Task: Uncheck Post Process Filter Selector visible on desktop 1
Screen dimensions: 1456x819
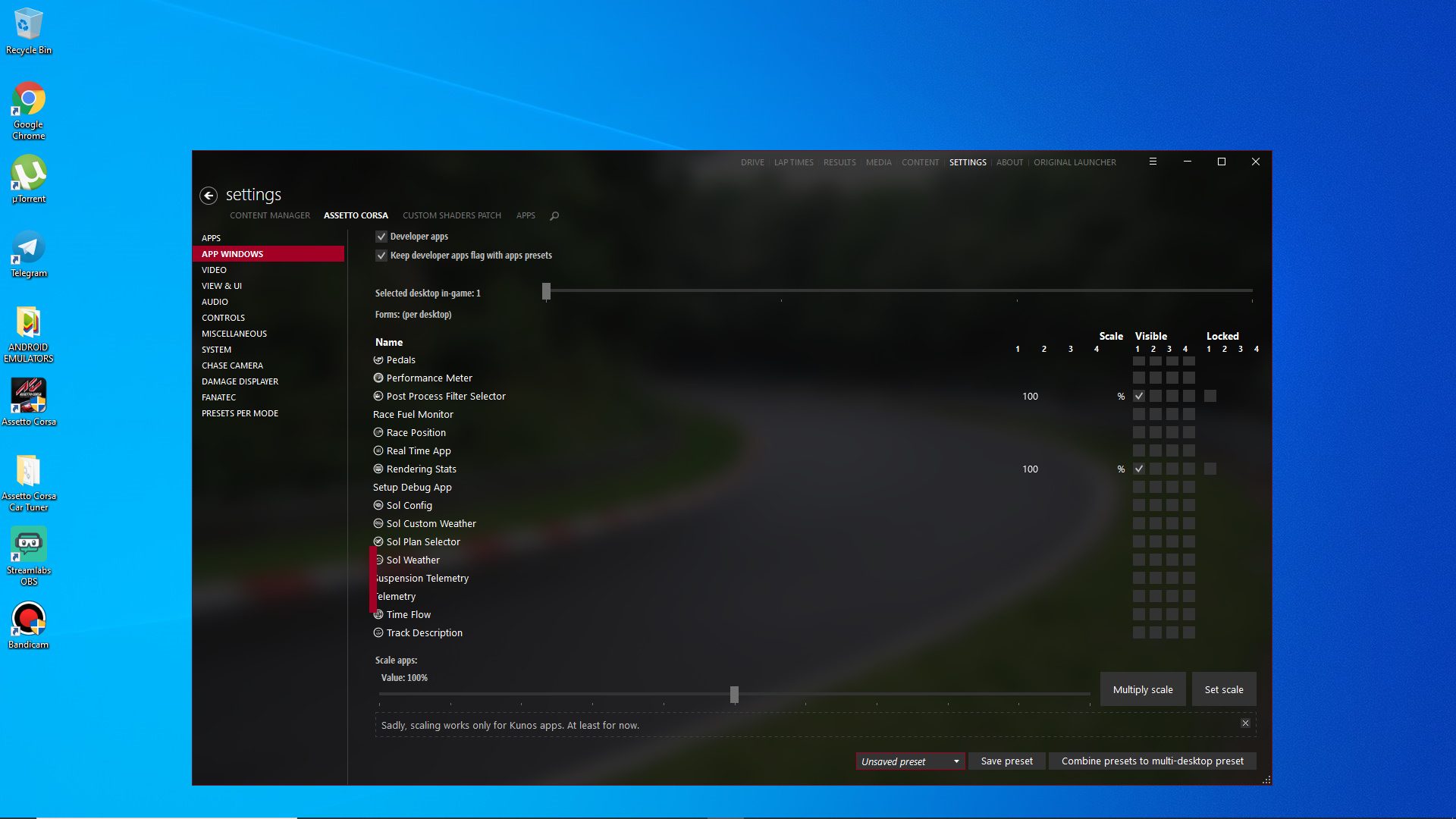Action: pos(1139,397)
